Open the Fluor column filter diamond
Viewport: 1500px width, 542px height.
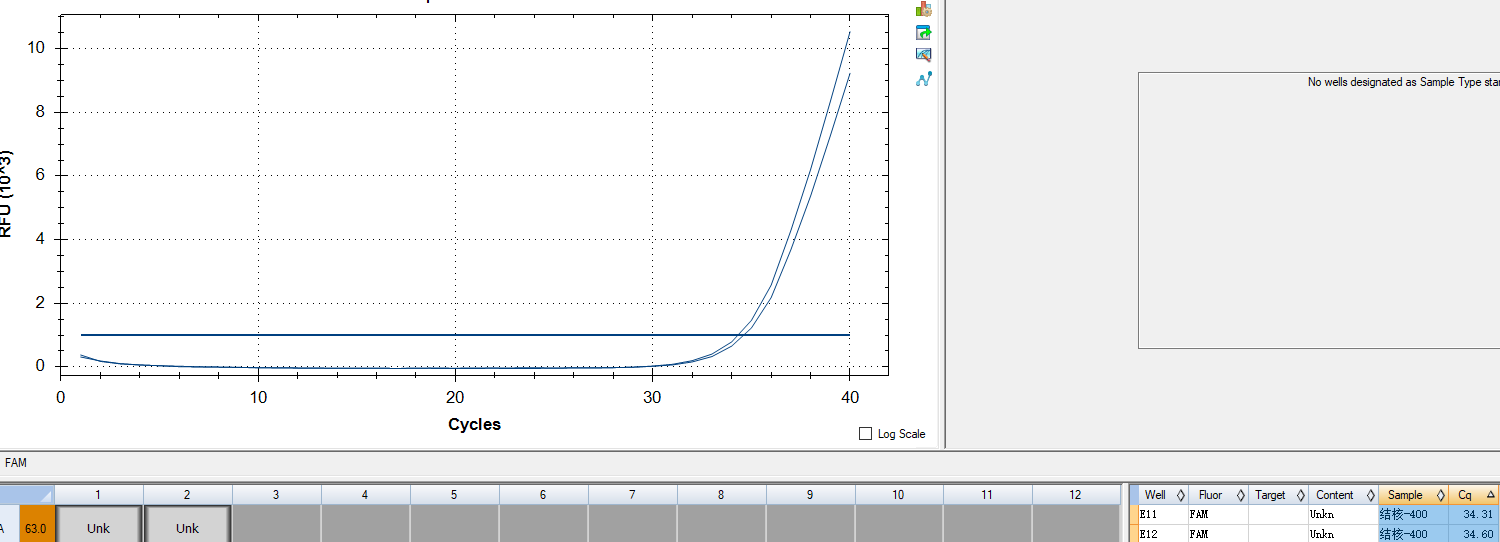coord(1241,495)
